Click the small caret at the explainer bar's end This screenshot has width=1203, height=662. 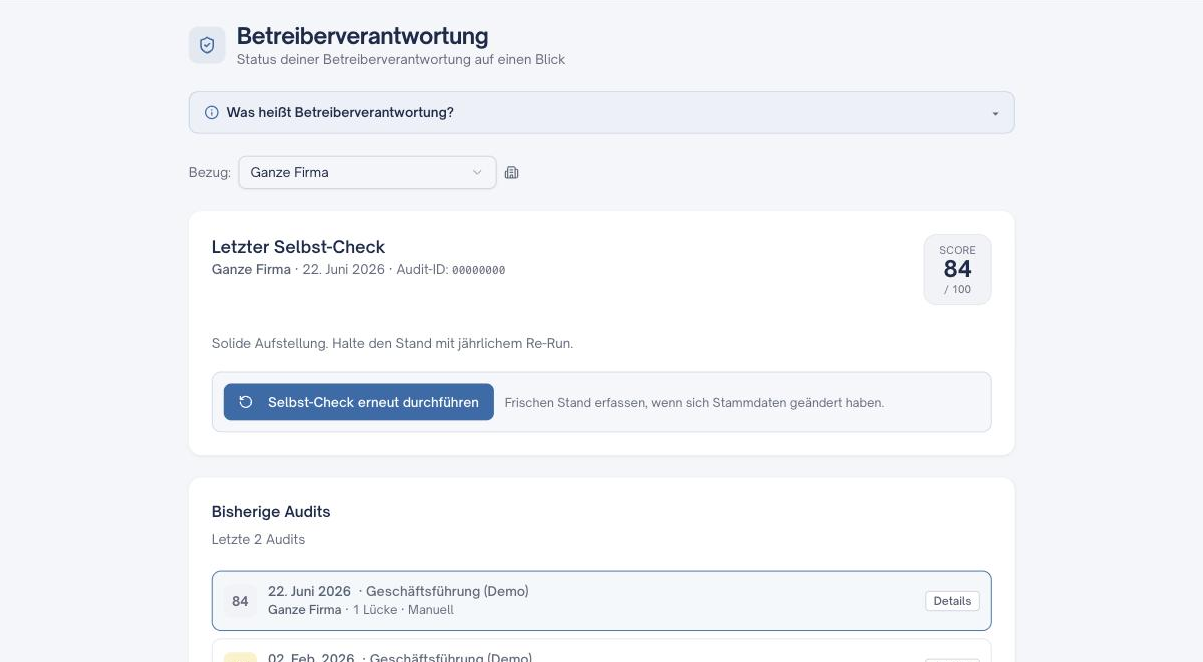click(995, 114)
